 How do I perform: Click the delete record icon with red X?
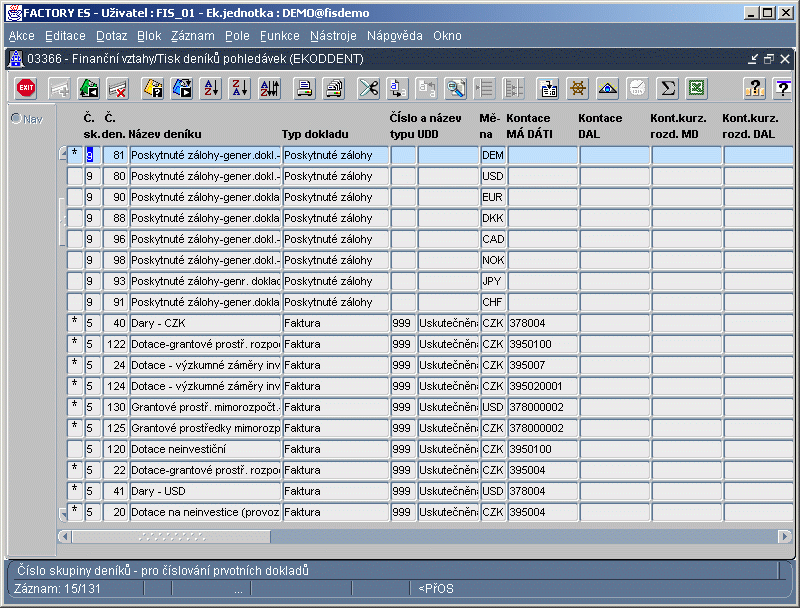(x=118, y=88)
